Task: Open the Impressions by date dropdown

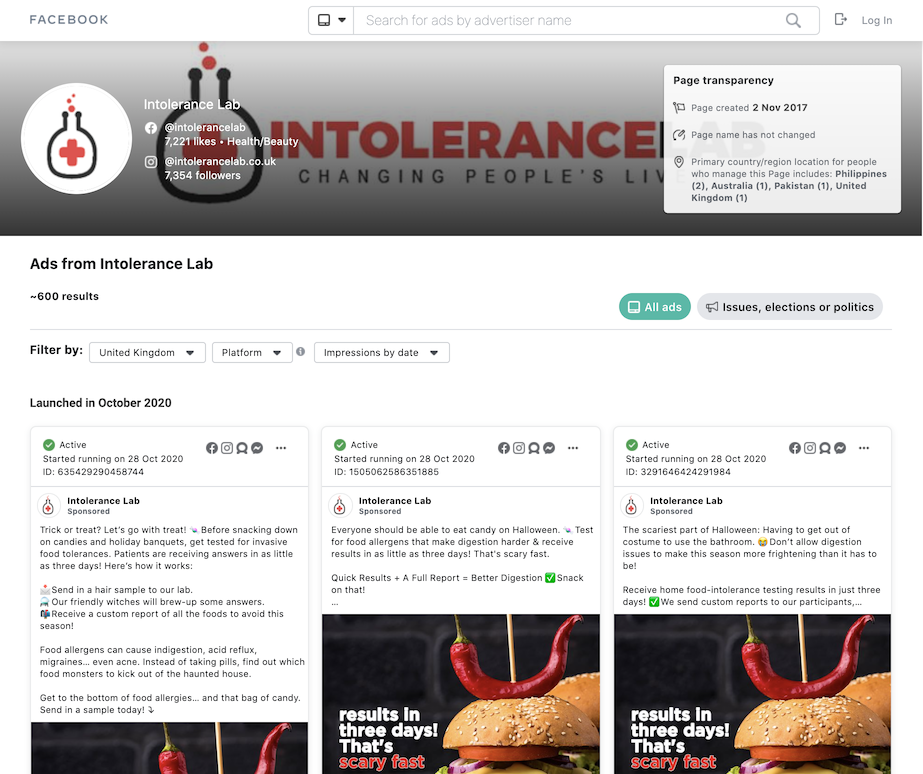Action: [381, 353]
